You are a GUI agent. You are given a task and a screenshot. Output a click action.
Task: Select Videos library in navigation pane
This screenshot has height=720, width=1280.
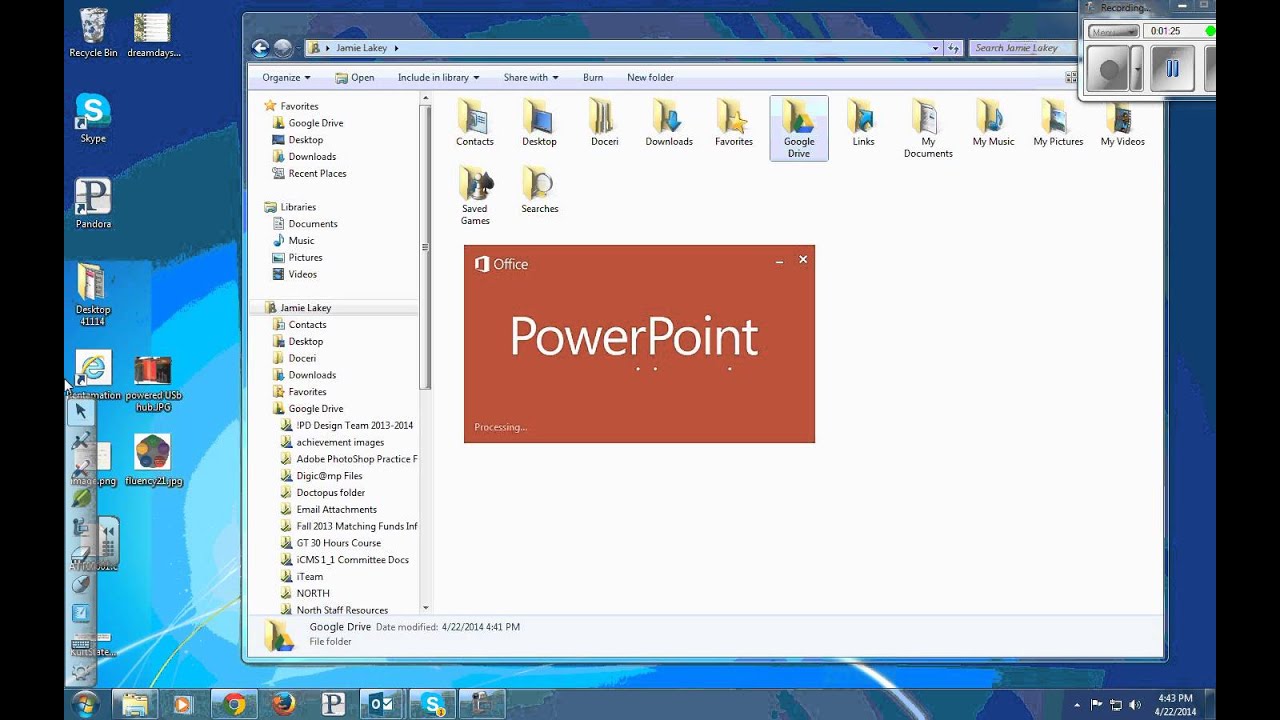click(302, 274)
